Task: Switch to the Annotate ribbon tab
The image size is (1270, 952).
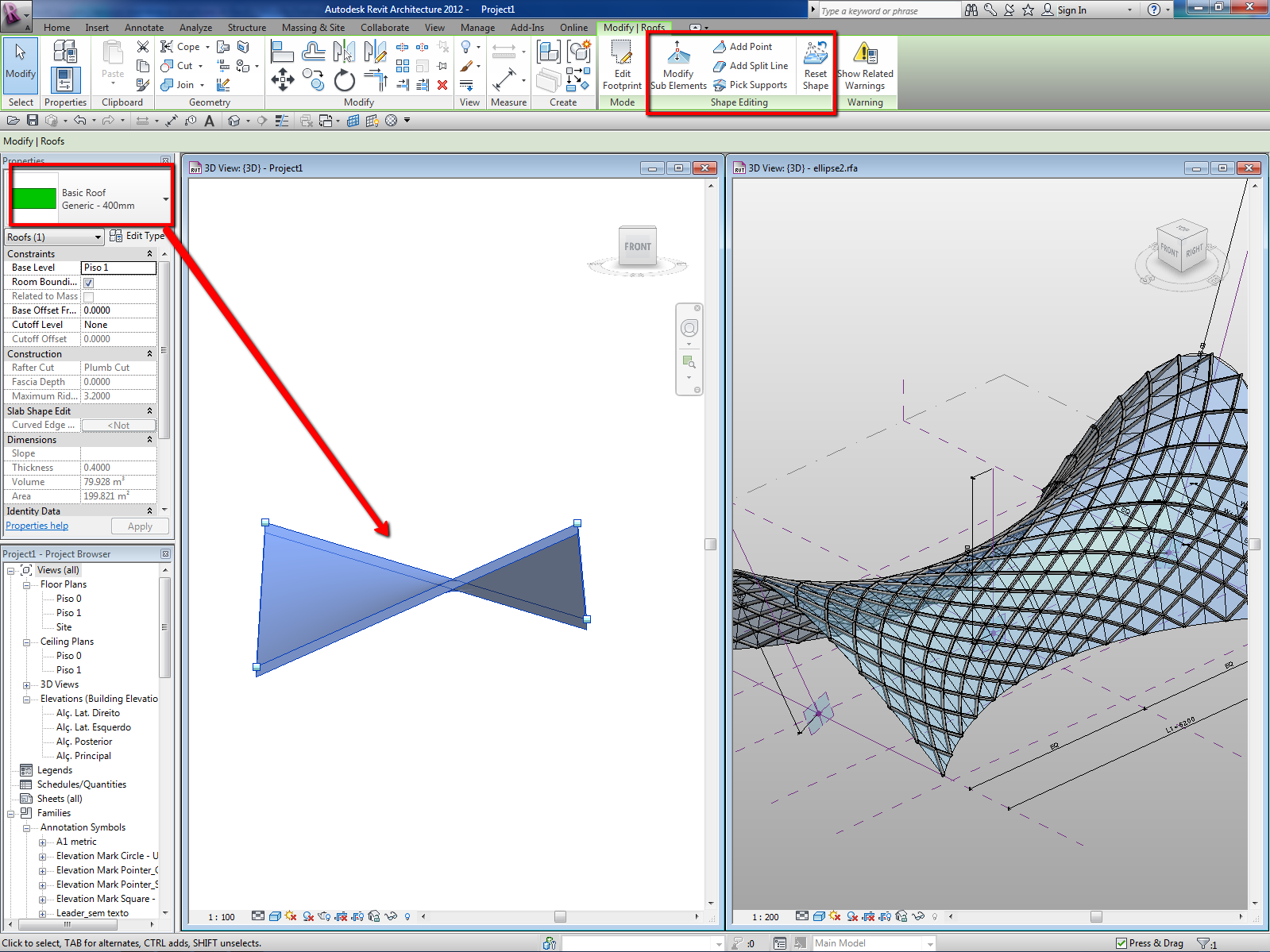Action: coord(144,28)
